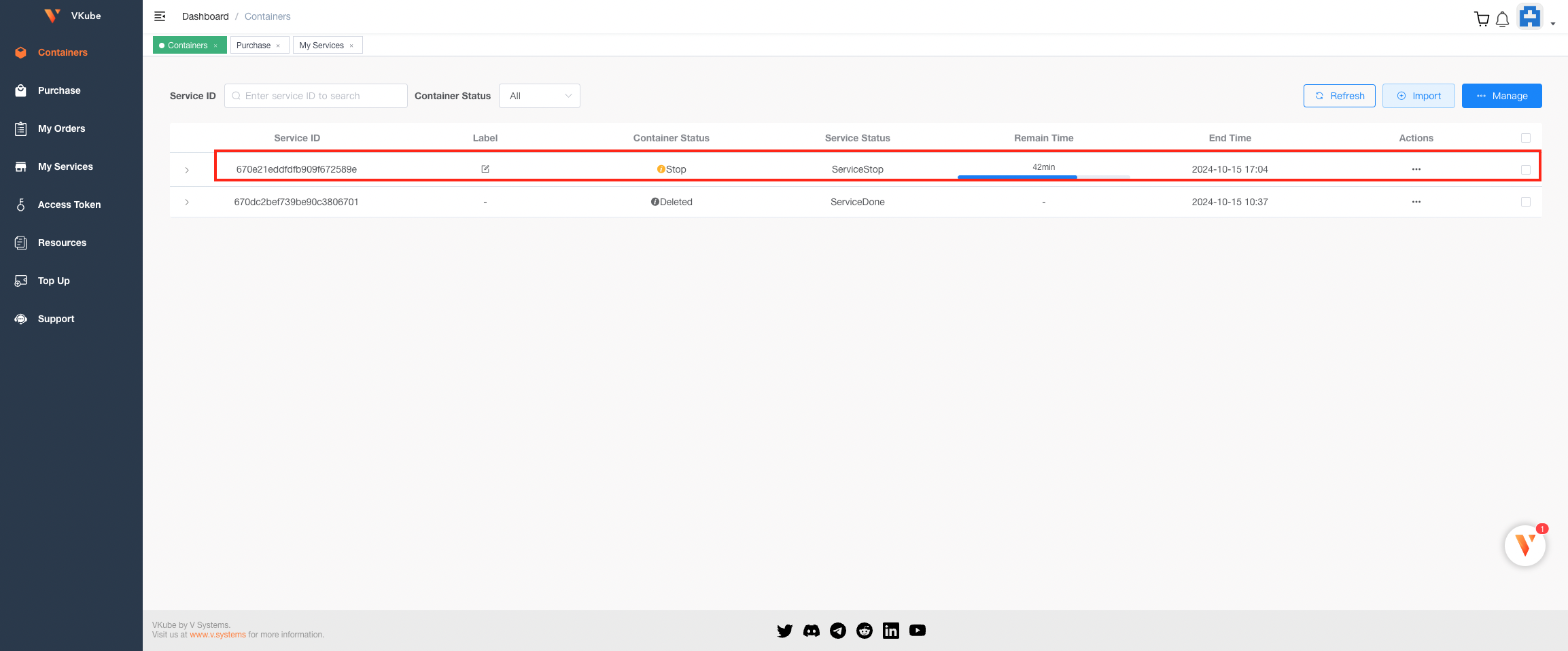
Task: Collapse the sidebar with hamburger icon
Action: tap(160, 16)
